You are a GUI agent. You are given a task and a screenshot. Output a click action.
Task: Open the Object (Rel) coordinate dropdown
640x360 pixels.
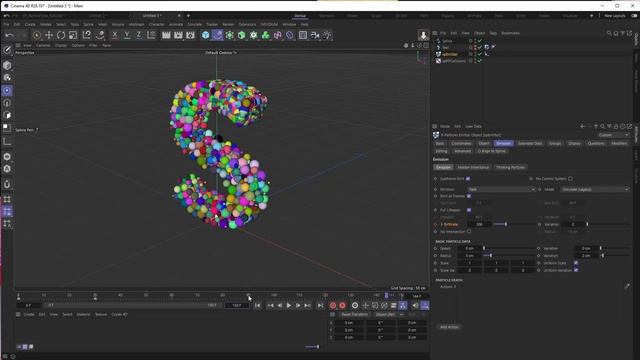tap(389, 315)
